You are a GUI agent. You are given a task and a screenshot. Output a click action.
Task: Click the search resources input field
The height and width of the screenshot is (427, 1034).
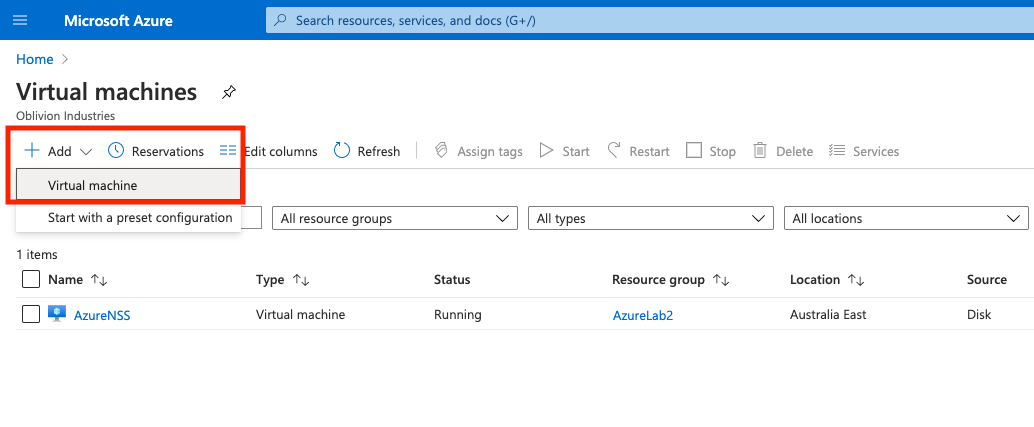(x=650, y=20)
